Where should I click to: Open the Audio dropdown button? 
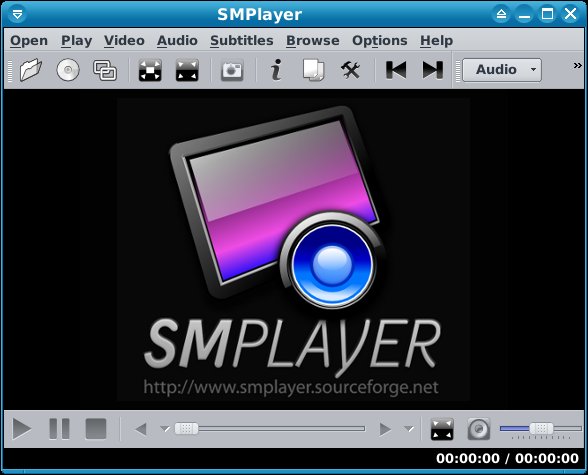[x=502, y=70]
